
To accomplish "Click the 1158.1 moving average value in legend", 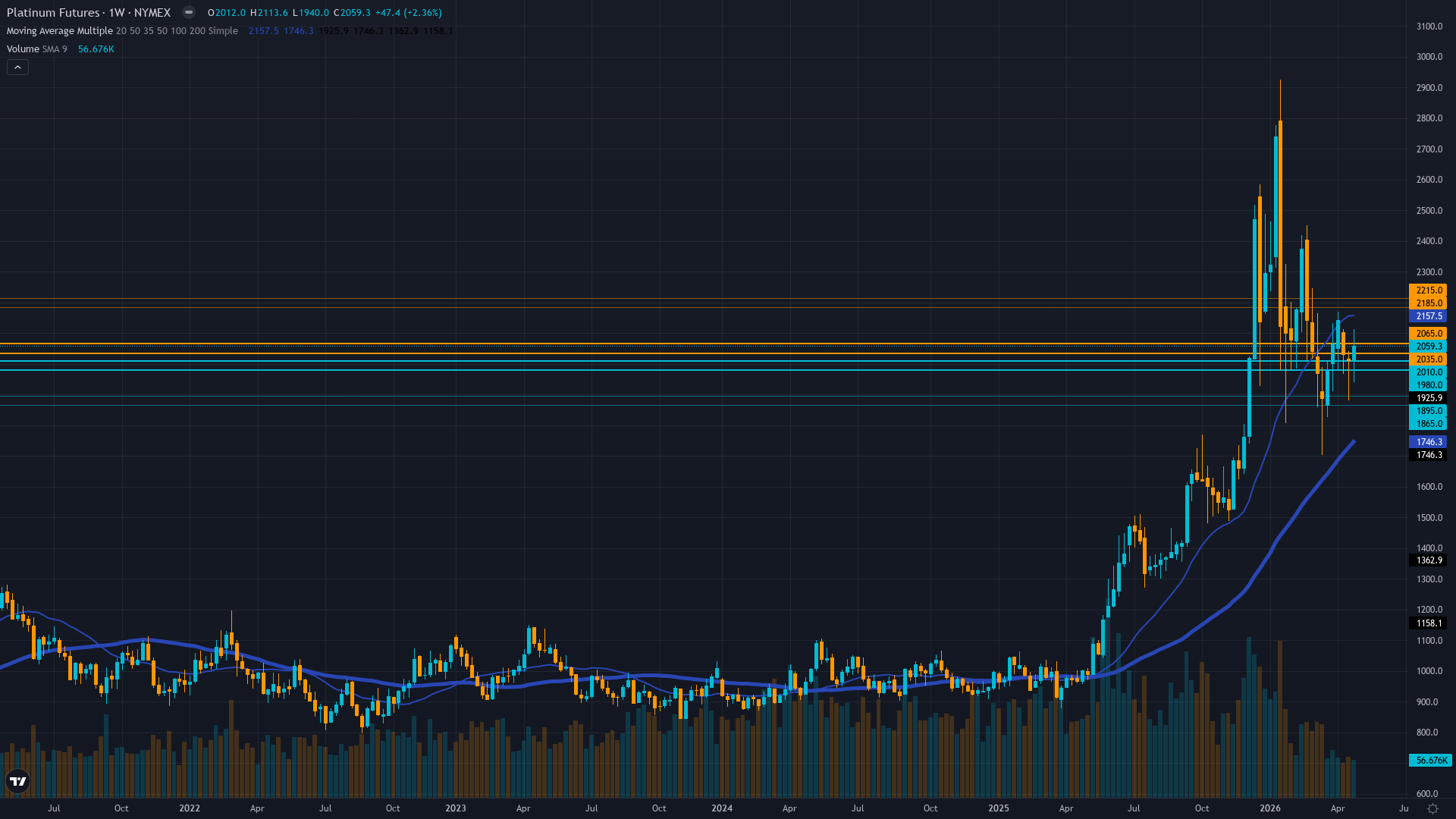I will tap(438, 31).
